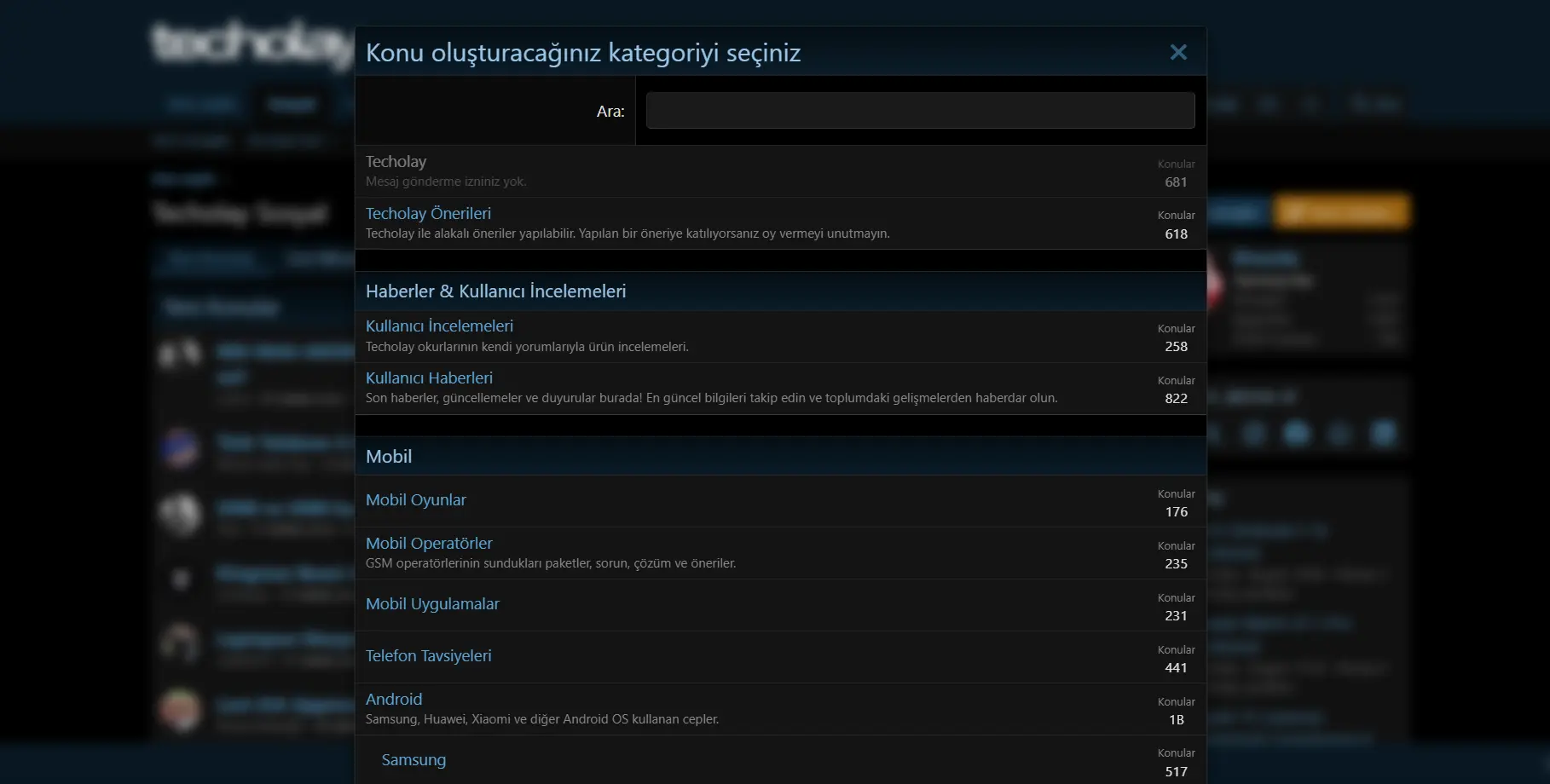1550x784 pixels.
Task: Click the topic count 618
Action: pyautogui.click(x=1176, y=234)
